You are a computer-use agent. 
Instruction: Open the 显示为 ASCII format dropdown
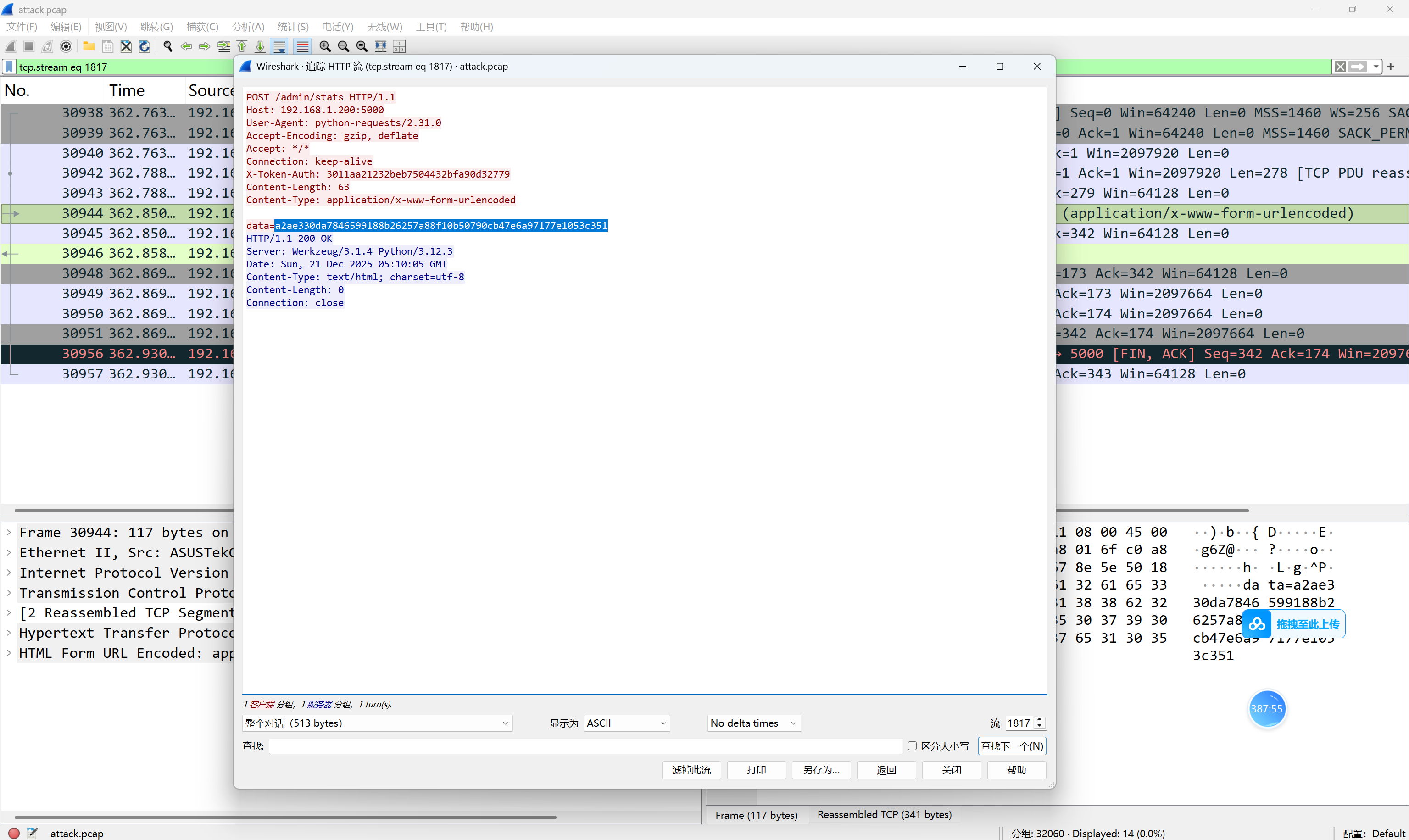(627, 723)
